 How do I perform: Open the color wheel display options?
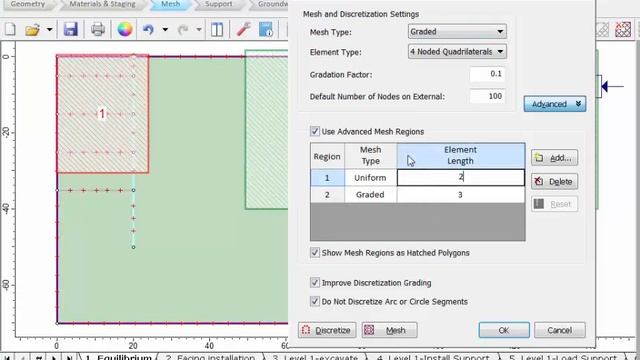(x=125, y=29)
